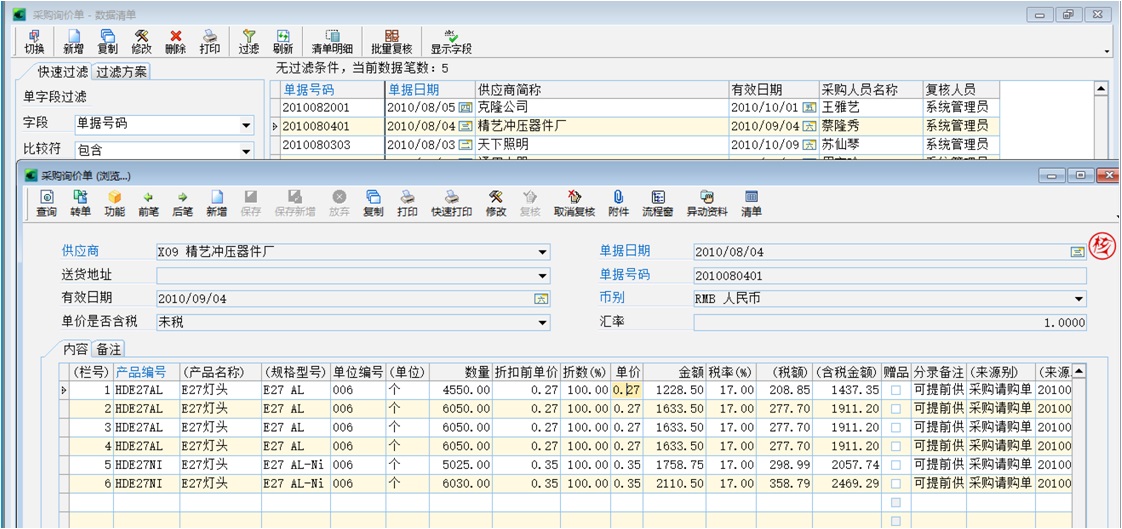Sort by 单据号码 column header
This screenshot has height=529, width=1122.
pyautogui.click(x=333, y=89)
